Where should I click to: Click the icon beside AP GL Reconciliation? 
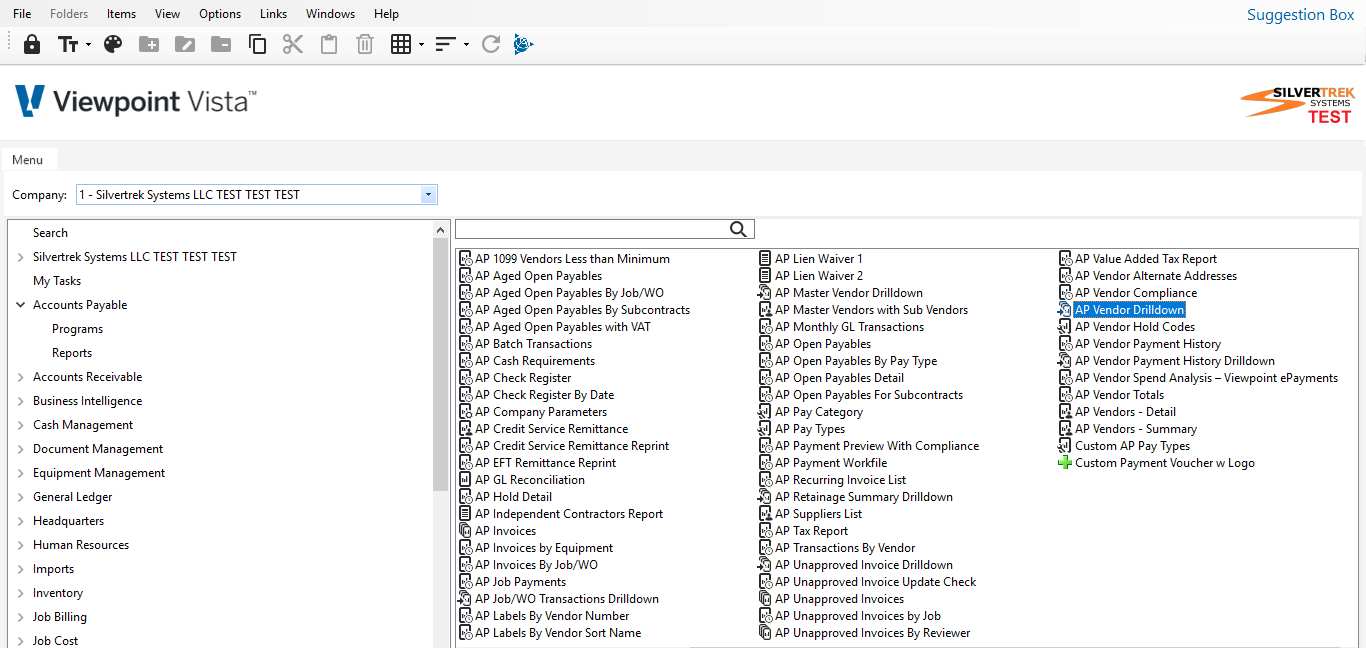[466, 480]
